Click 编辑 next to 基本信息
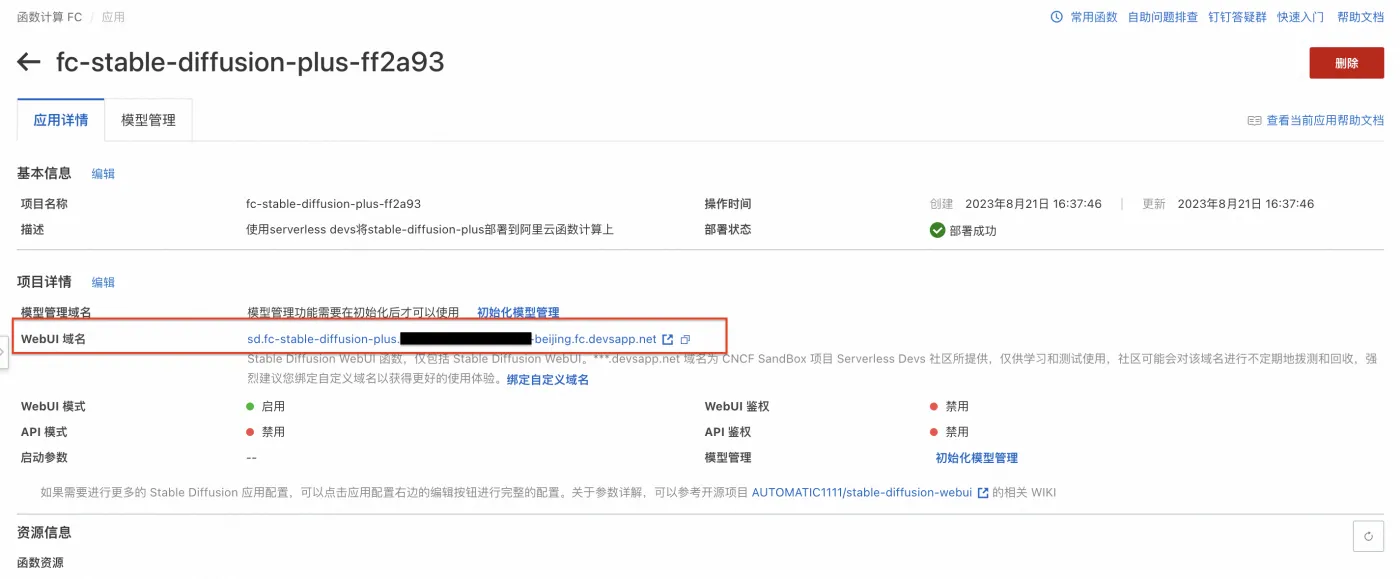The height and width of the screenshot is (579, 1400). click(103, 174)
